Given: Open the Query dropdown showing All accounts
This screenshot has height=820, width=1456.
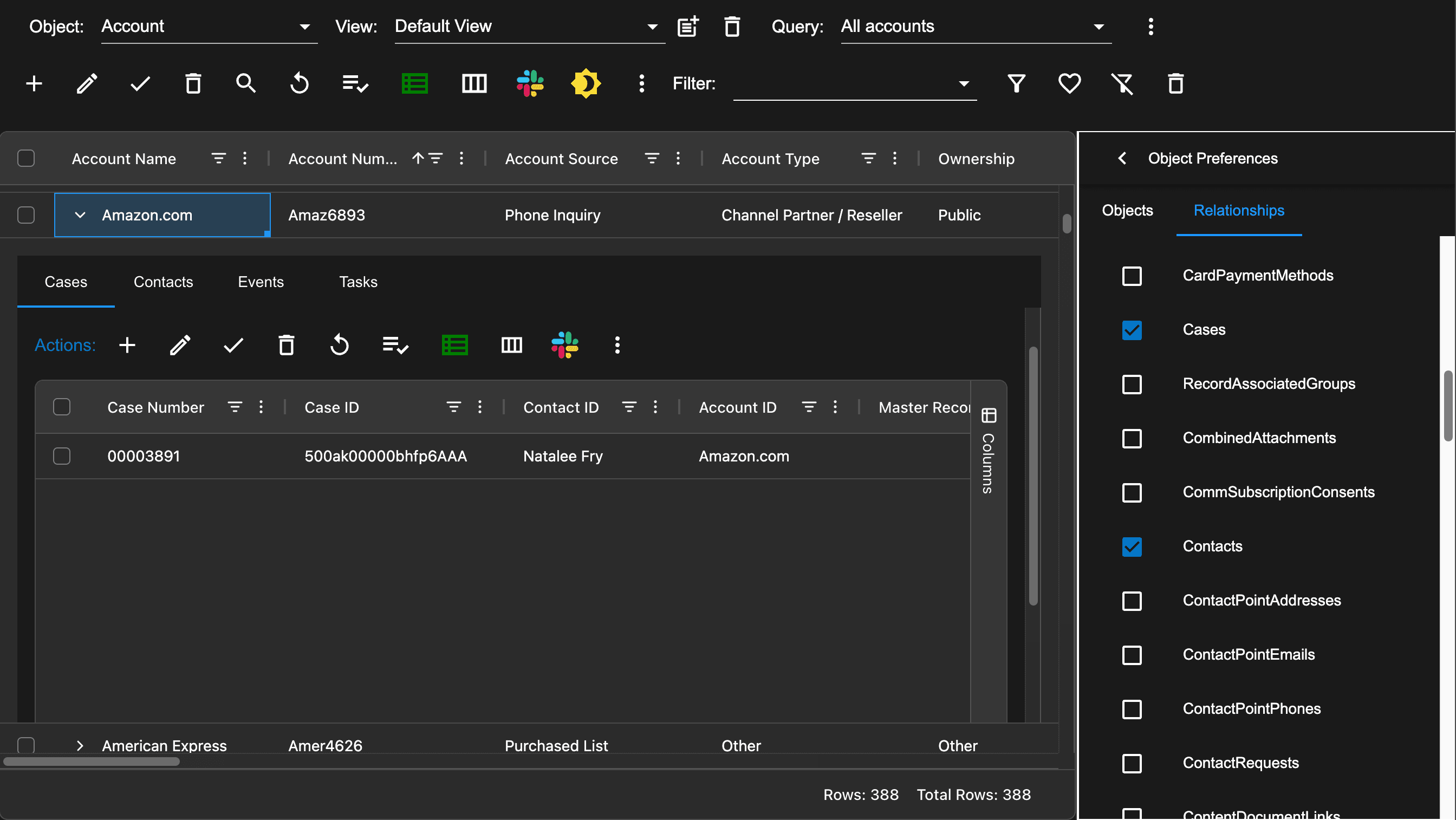Looking at the screenshot, I should (x=975, y=27).
